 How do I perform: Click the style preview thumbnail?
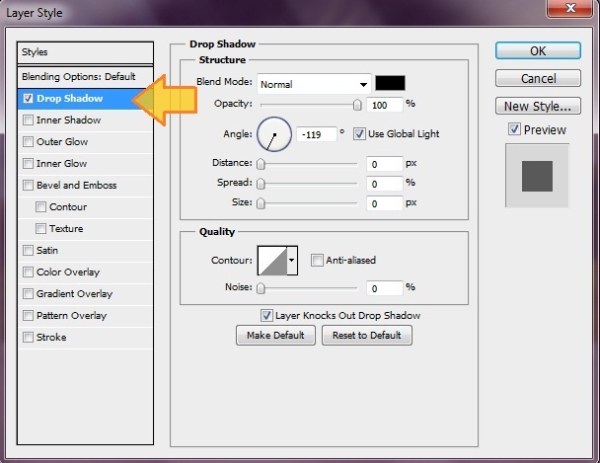tap(537, 175)
